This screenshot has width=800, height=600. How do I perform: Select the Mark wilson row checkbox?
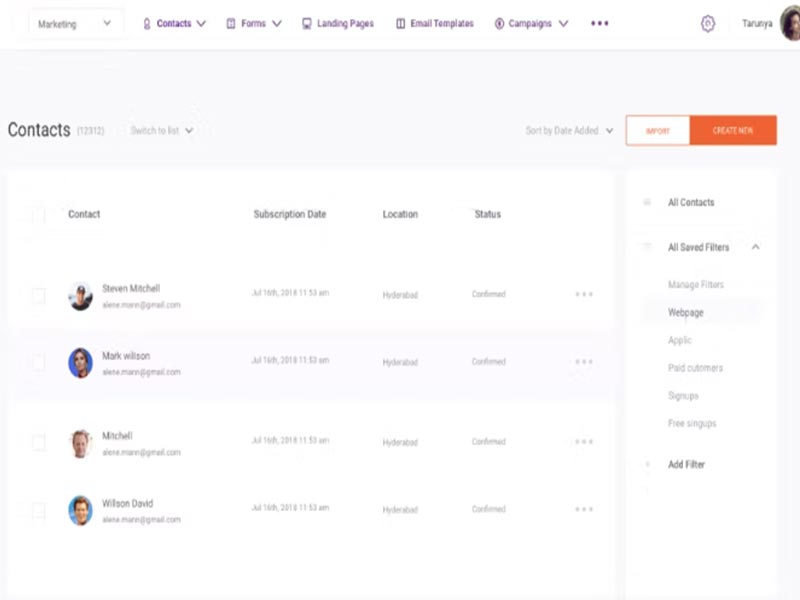(x=38, y=363)
